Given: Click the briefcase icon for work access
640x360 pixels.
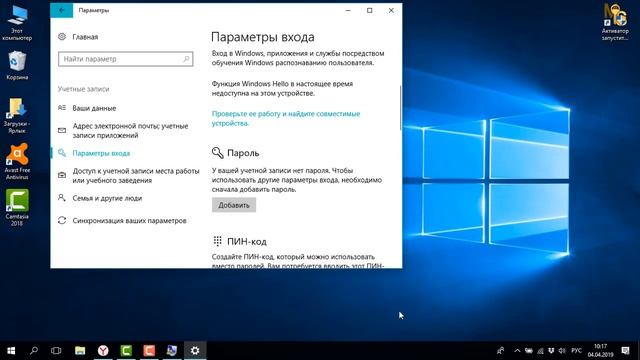Looking at the screenshot, I should tap(62, 175).
